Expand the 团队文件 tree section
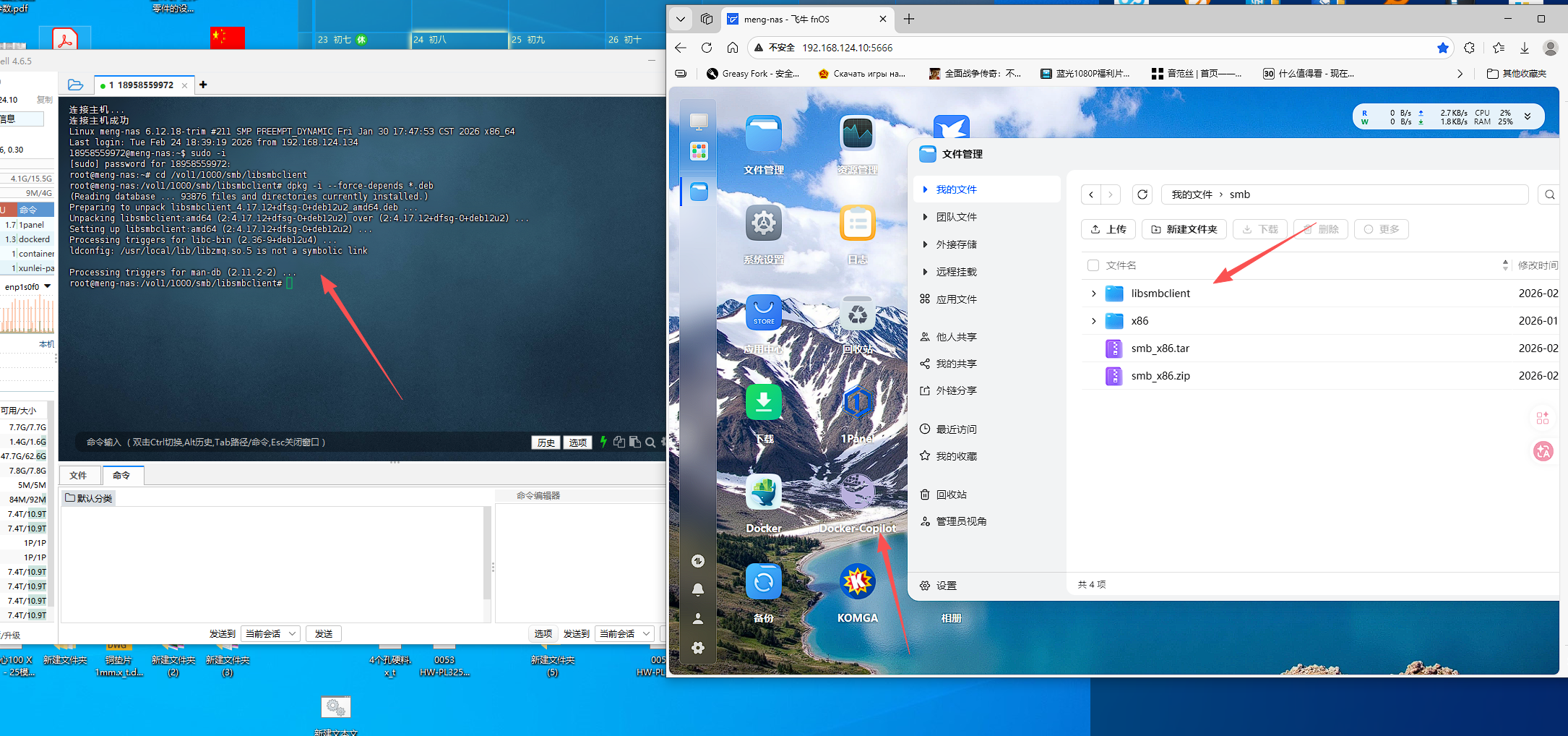1568x736 pixels. coord(925,217)
